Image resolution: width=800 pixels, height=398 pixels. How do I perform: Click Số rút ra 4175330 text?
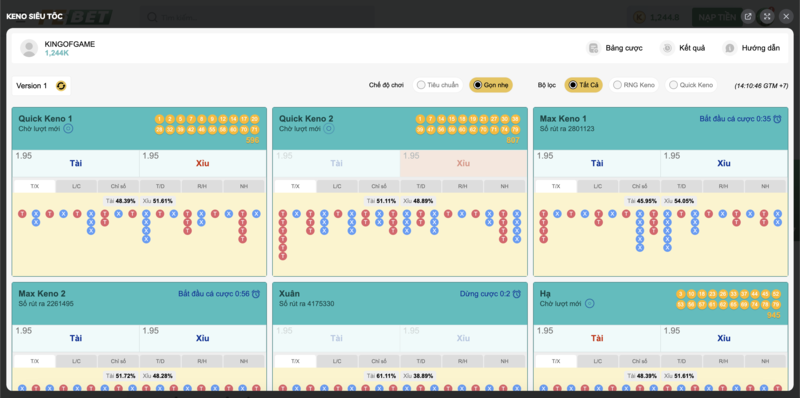(x=306, y=304)
